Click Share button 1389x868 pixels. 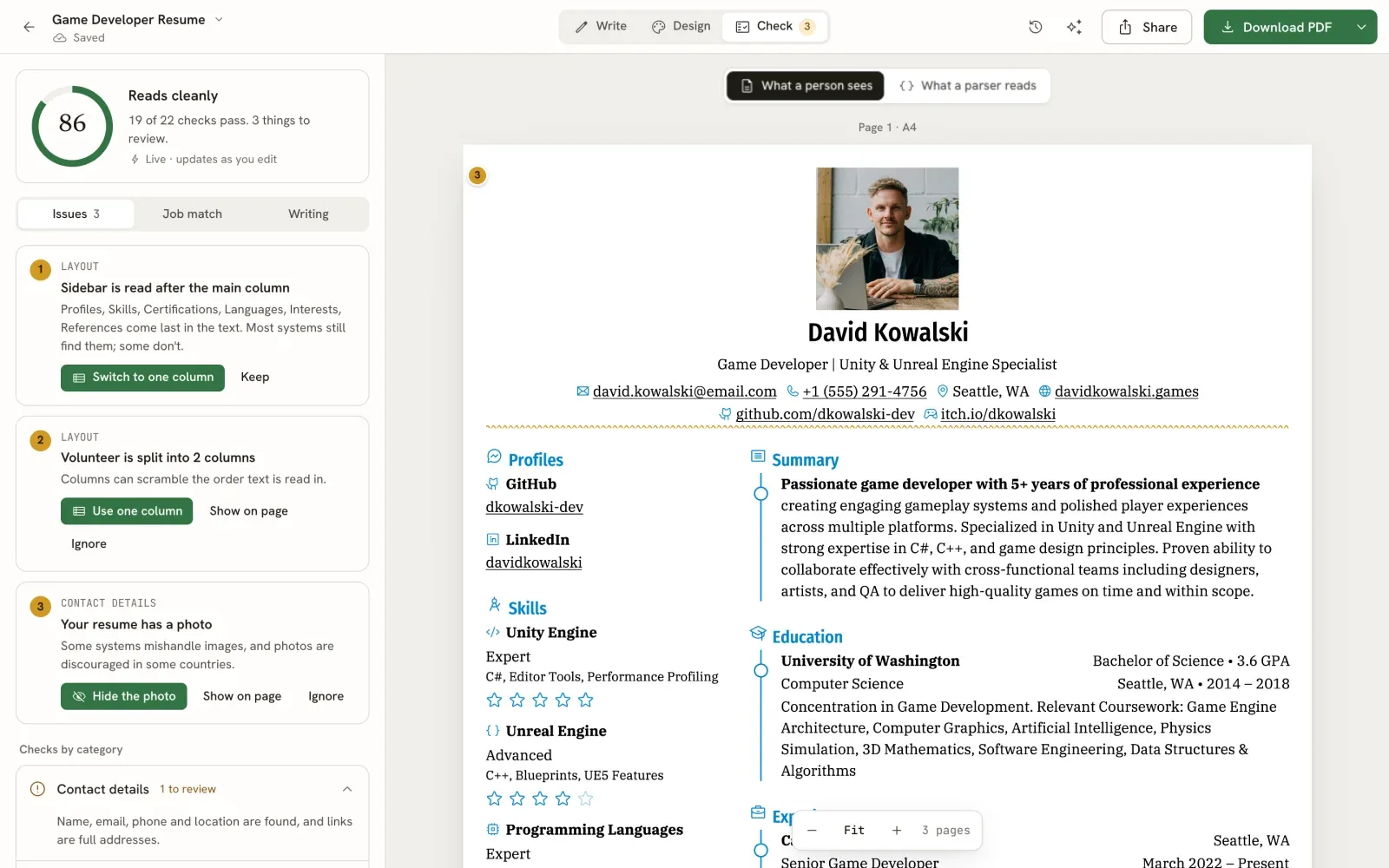point(1147,27)
